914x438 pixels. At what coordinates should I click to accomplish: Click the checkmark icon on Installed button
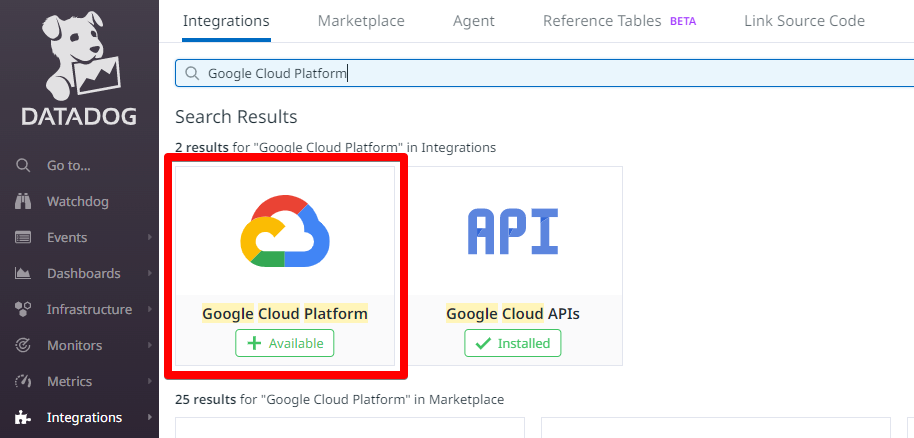483,344
